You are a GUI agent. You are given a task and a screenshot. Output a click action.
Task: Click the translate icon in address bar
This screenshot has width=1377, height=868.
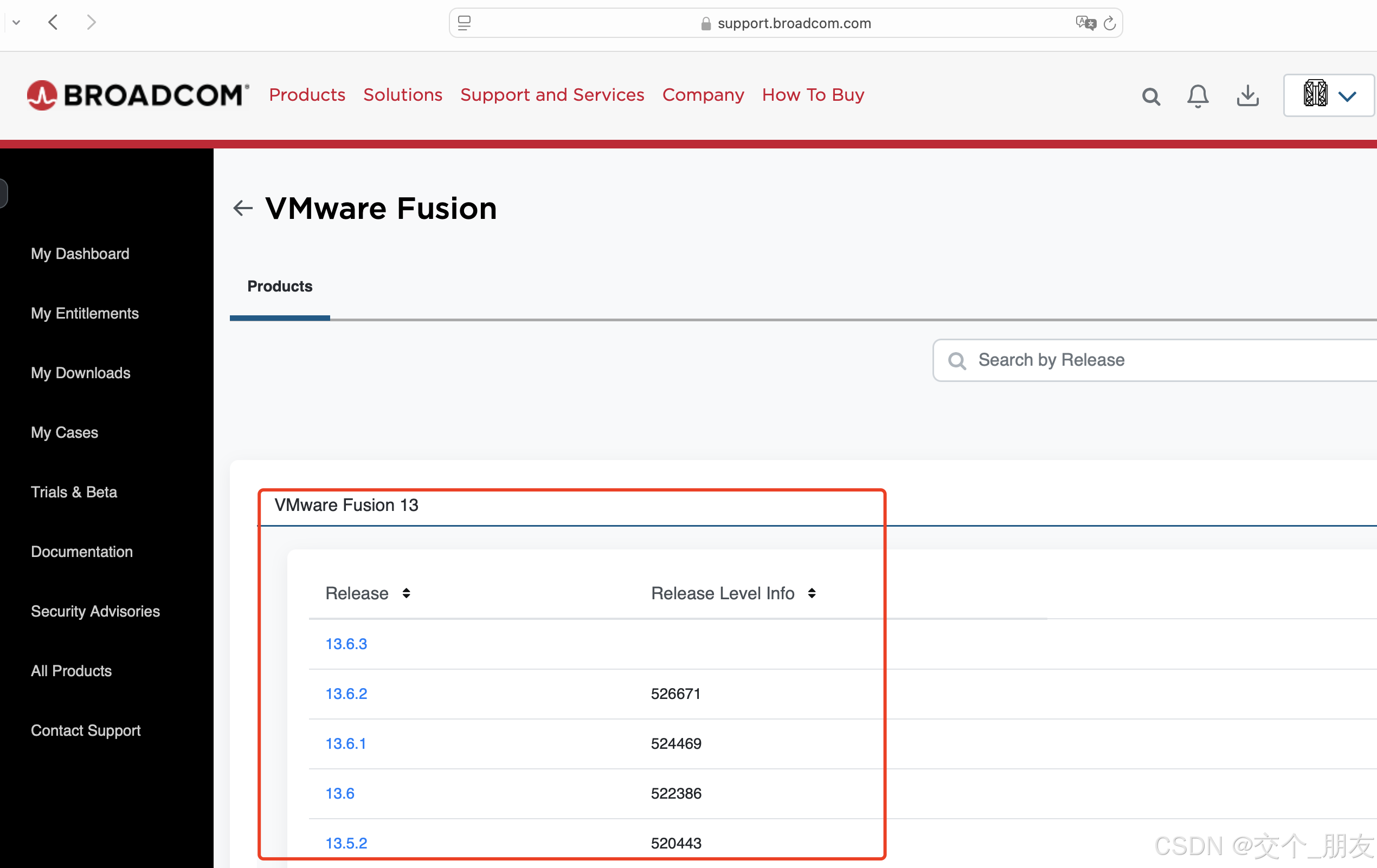[x=1085, y=23]
